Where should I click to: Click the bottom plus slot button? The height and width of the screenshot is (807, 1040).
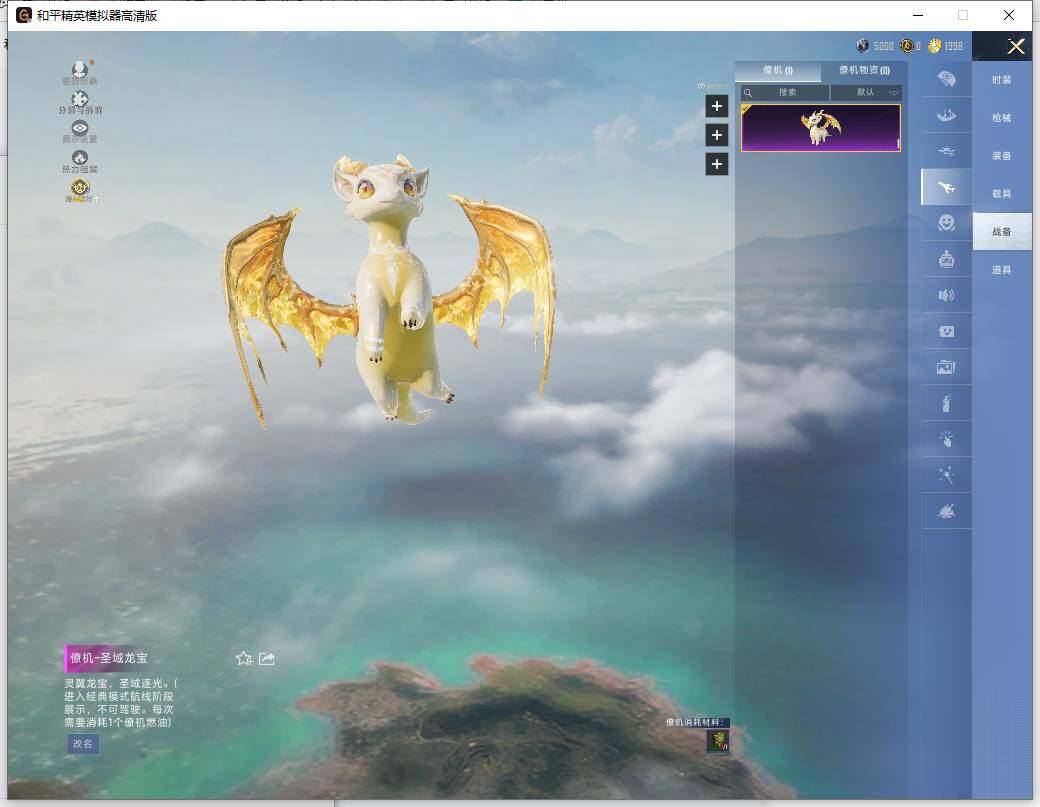716,164
